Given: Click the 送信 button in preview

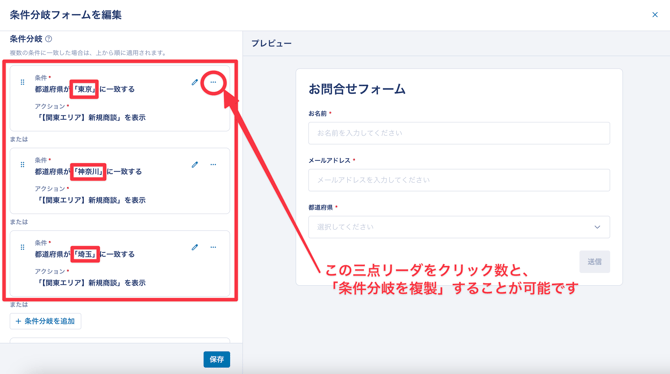Looking at the screenshot, I should (x=594, y=262).
